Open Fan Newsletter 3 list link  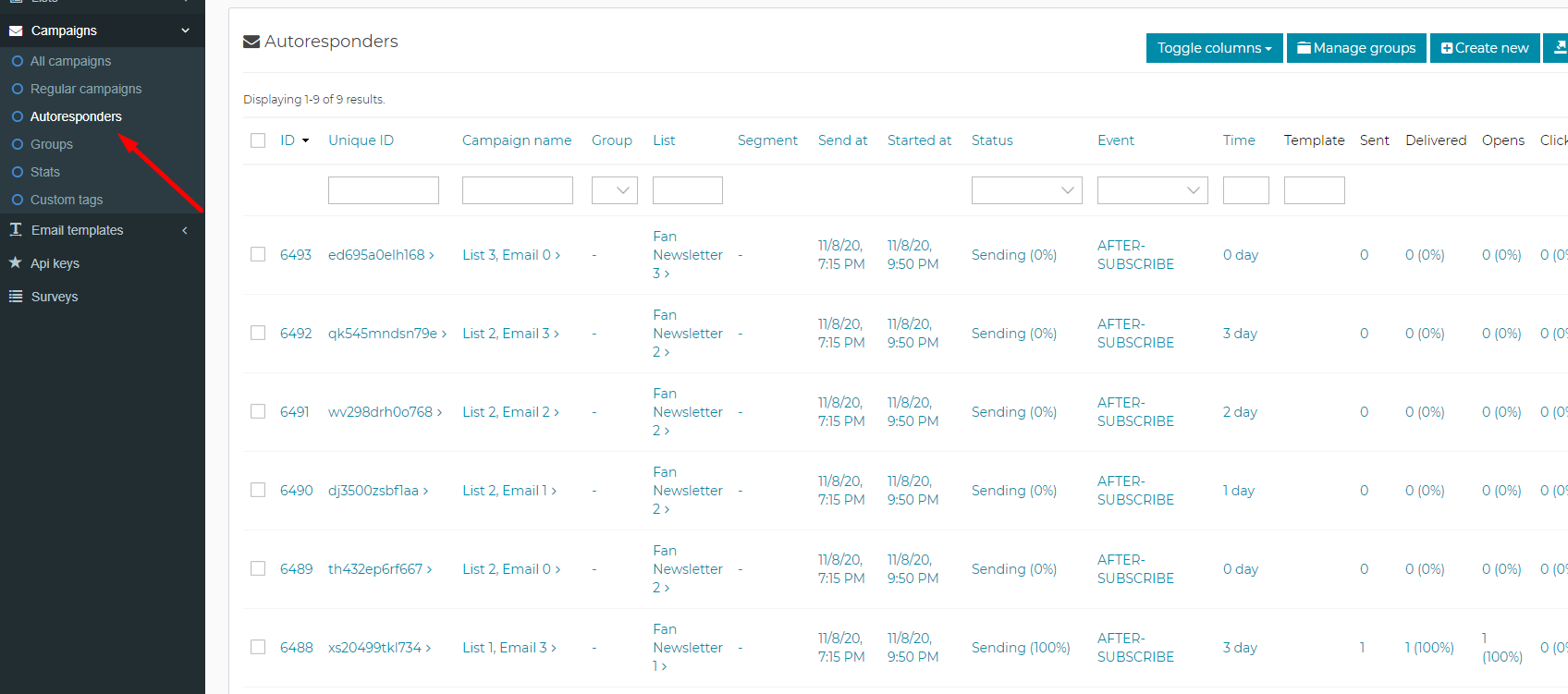688,254
